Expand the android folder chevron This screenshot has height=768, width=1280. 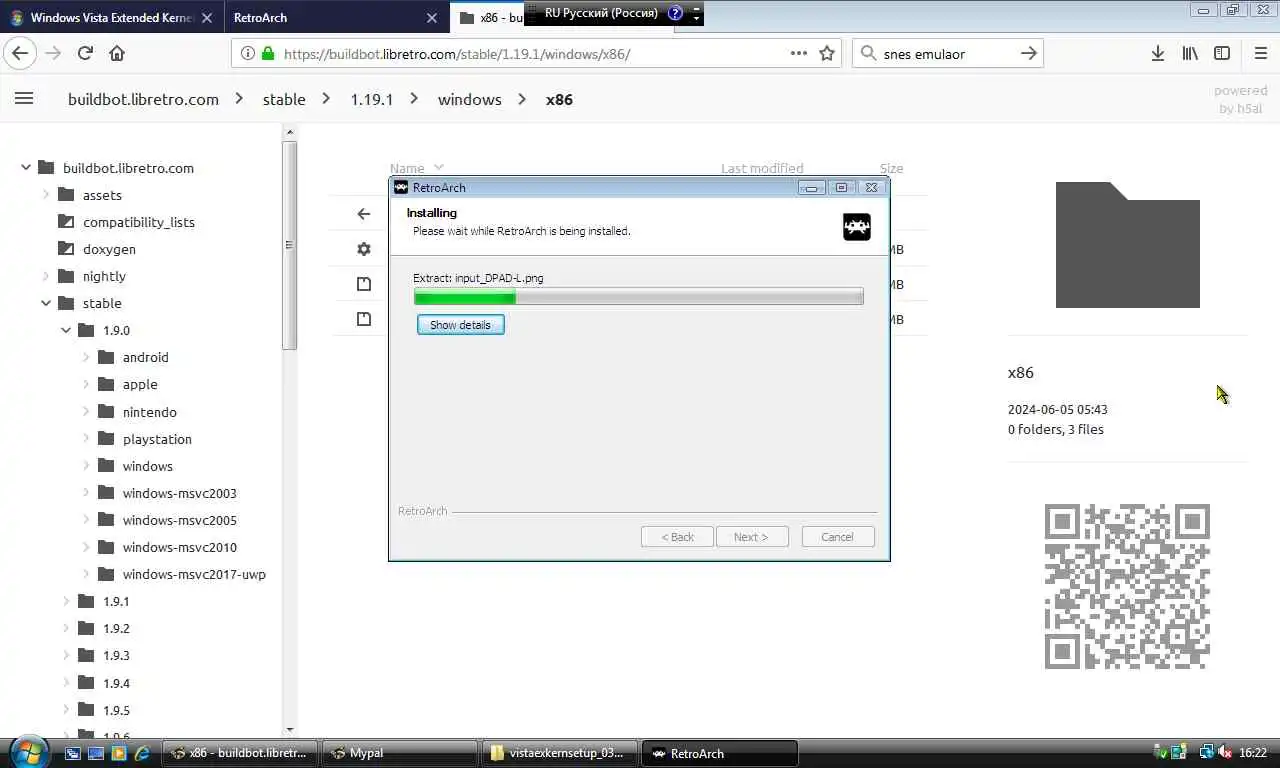[x=86, y=356]
